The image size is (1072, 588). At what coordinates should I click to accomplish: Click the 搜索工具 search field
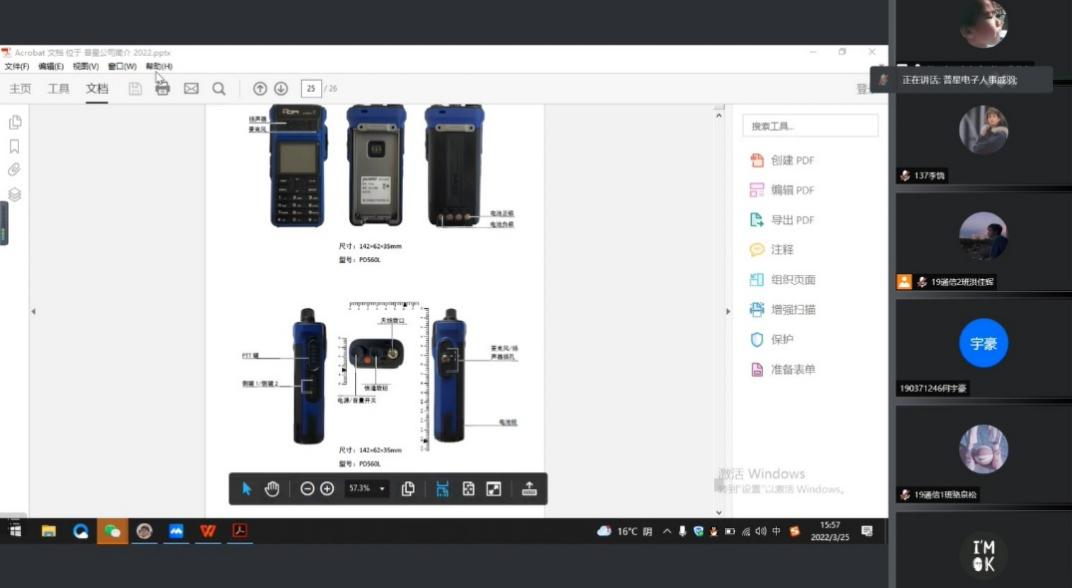[810, 126]
